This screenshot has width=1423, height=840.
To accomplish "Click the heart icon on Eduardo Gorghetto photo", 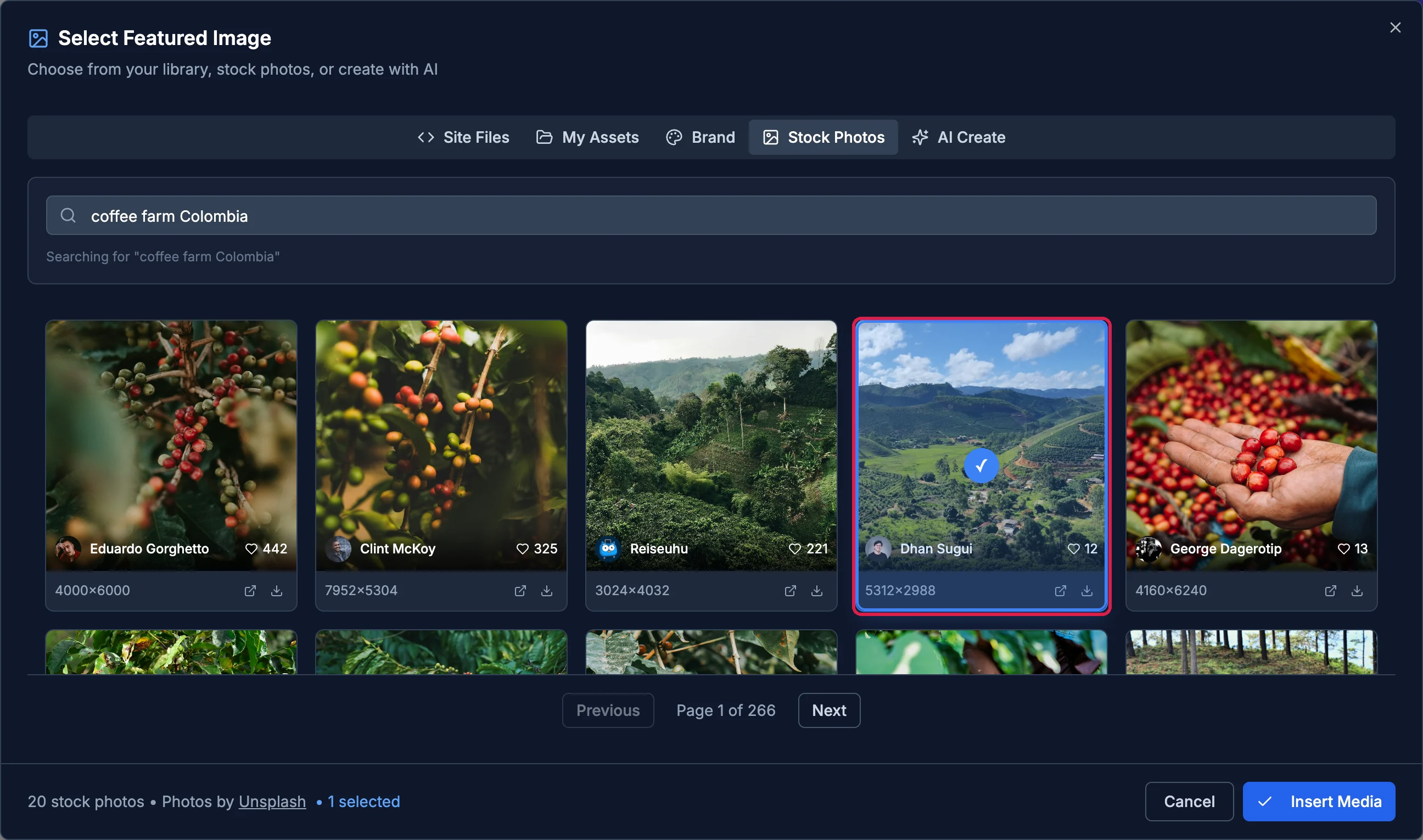I will [251, 548].
